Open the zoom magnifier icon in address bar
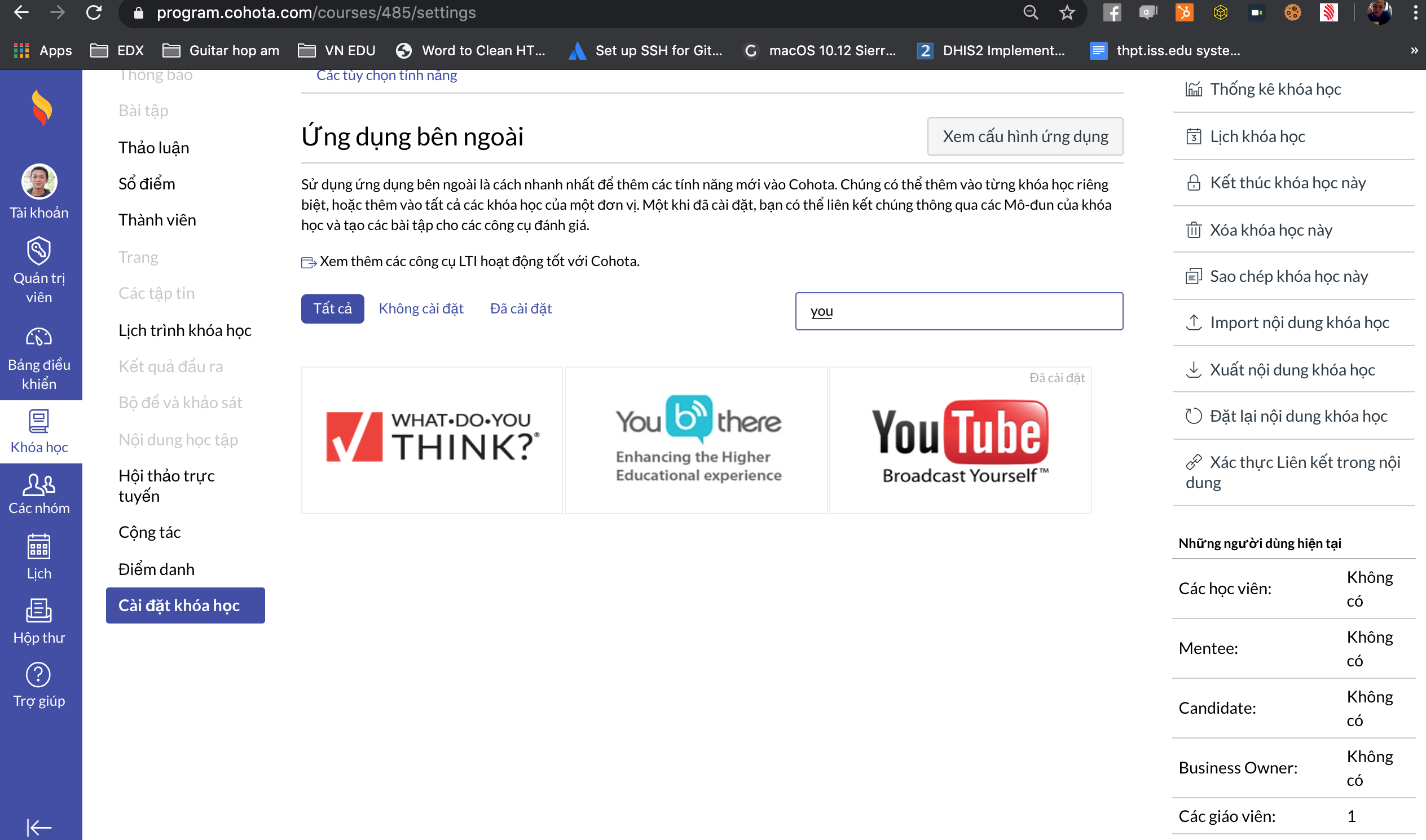1426x840 pixels. coord(1031,12)
